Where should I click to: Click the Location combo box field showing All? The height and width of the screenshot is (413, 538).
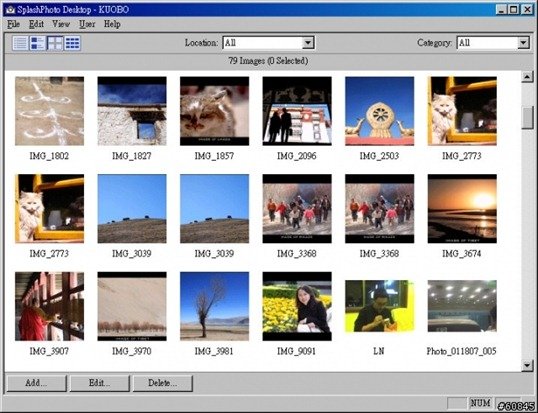(268, 43)
